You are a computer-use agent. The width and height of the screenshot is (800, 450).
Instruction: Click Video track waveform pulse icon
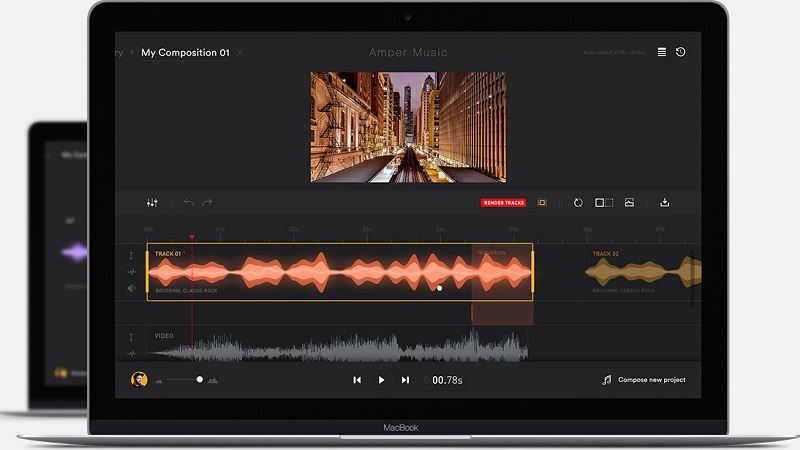point(131,353)
